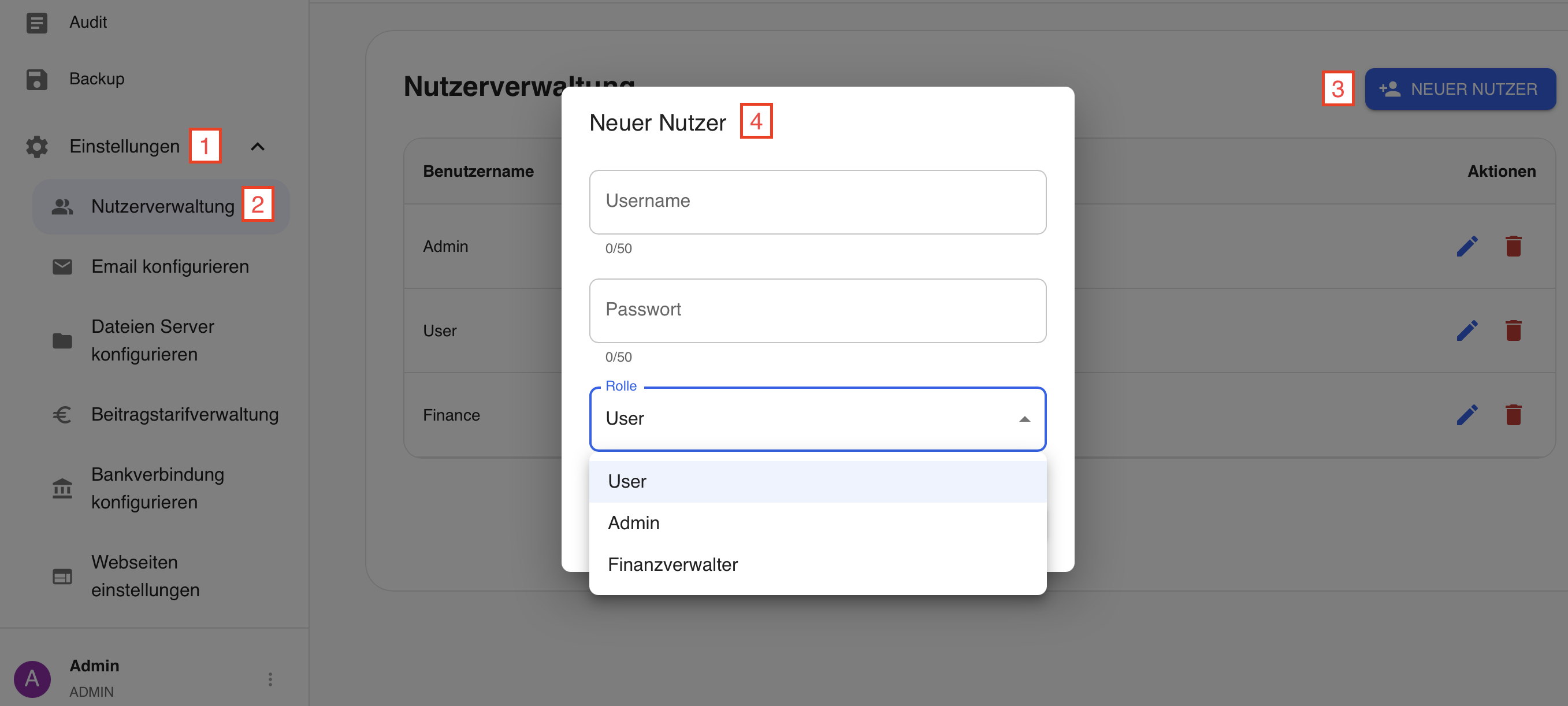
Task: Open the Admin account three-dot menu
Action: coord(270,679)
